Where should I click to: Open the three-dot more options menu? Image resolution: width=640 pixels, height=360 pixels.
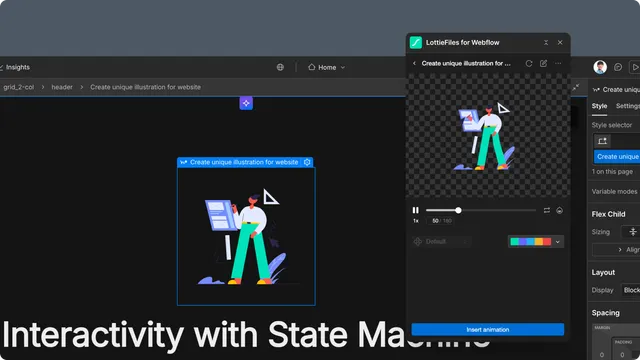(x=558, y=63)
